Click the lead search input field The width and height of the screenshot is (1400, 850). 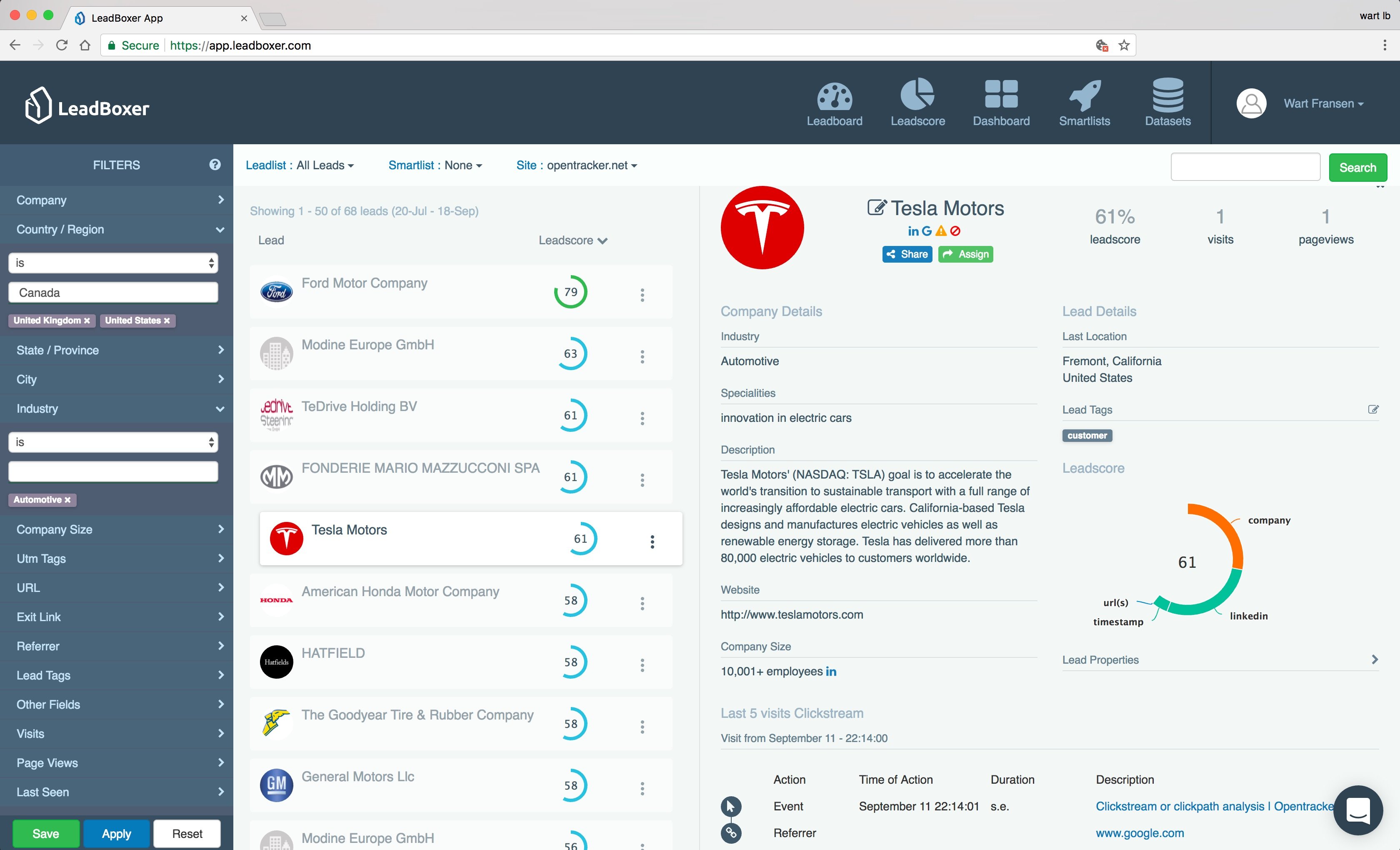pos(1245,167)
